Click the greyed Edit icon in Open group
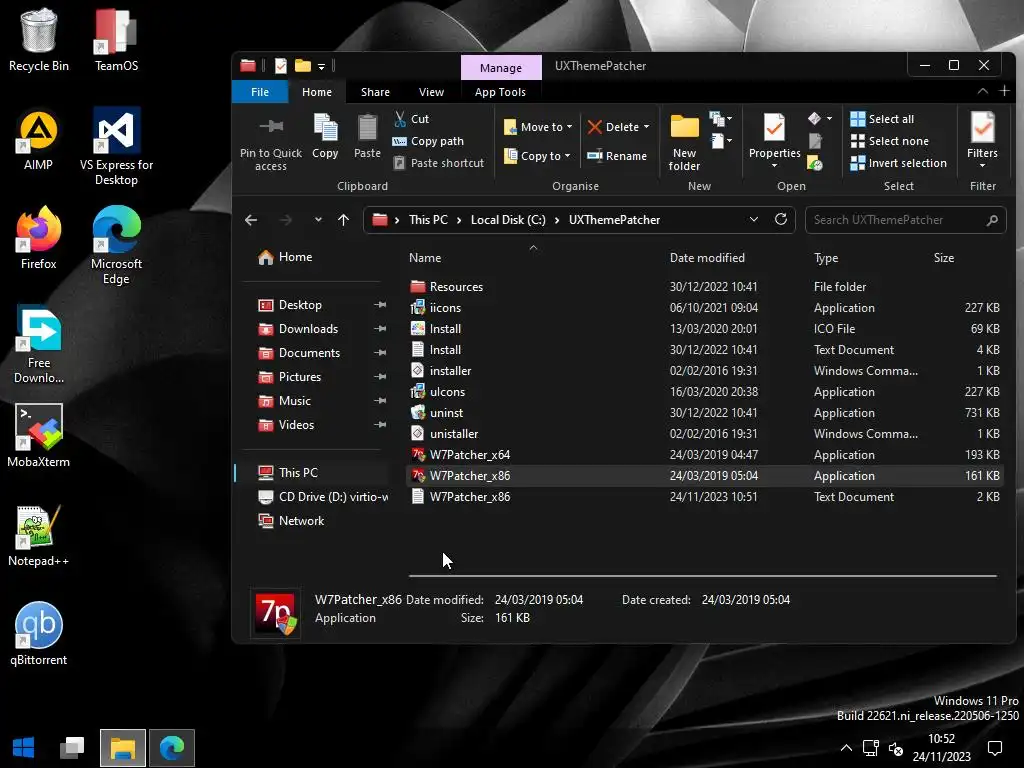 click(x=815, y=140)
